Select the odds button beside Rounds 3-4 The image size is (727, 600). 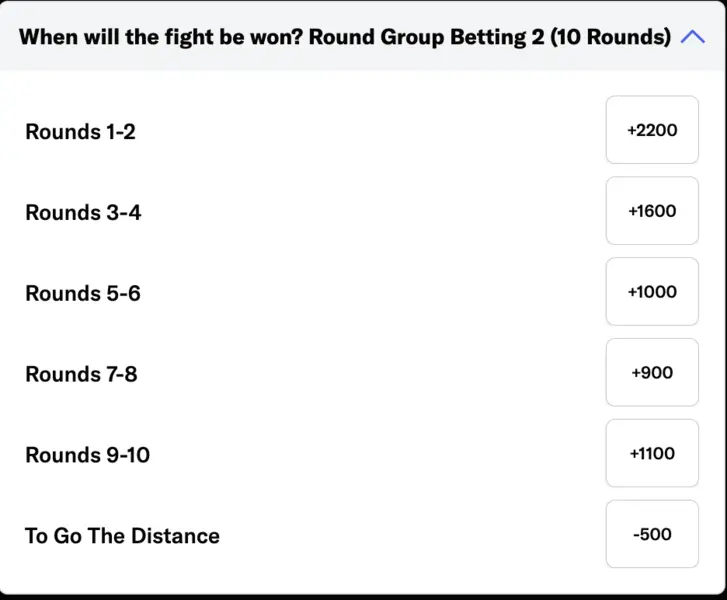[652, 211]
